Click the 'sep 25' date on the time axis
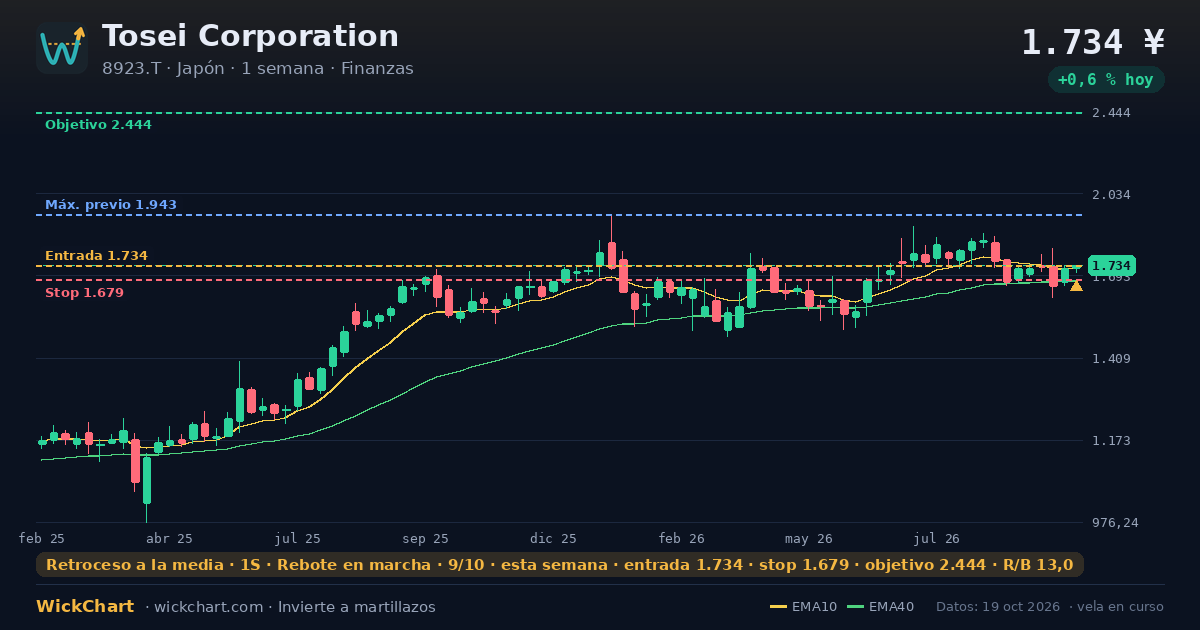The height and width of the screenshot is (630, 1200). pyautogui.click(x=426, y=539)
